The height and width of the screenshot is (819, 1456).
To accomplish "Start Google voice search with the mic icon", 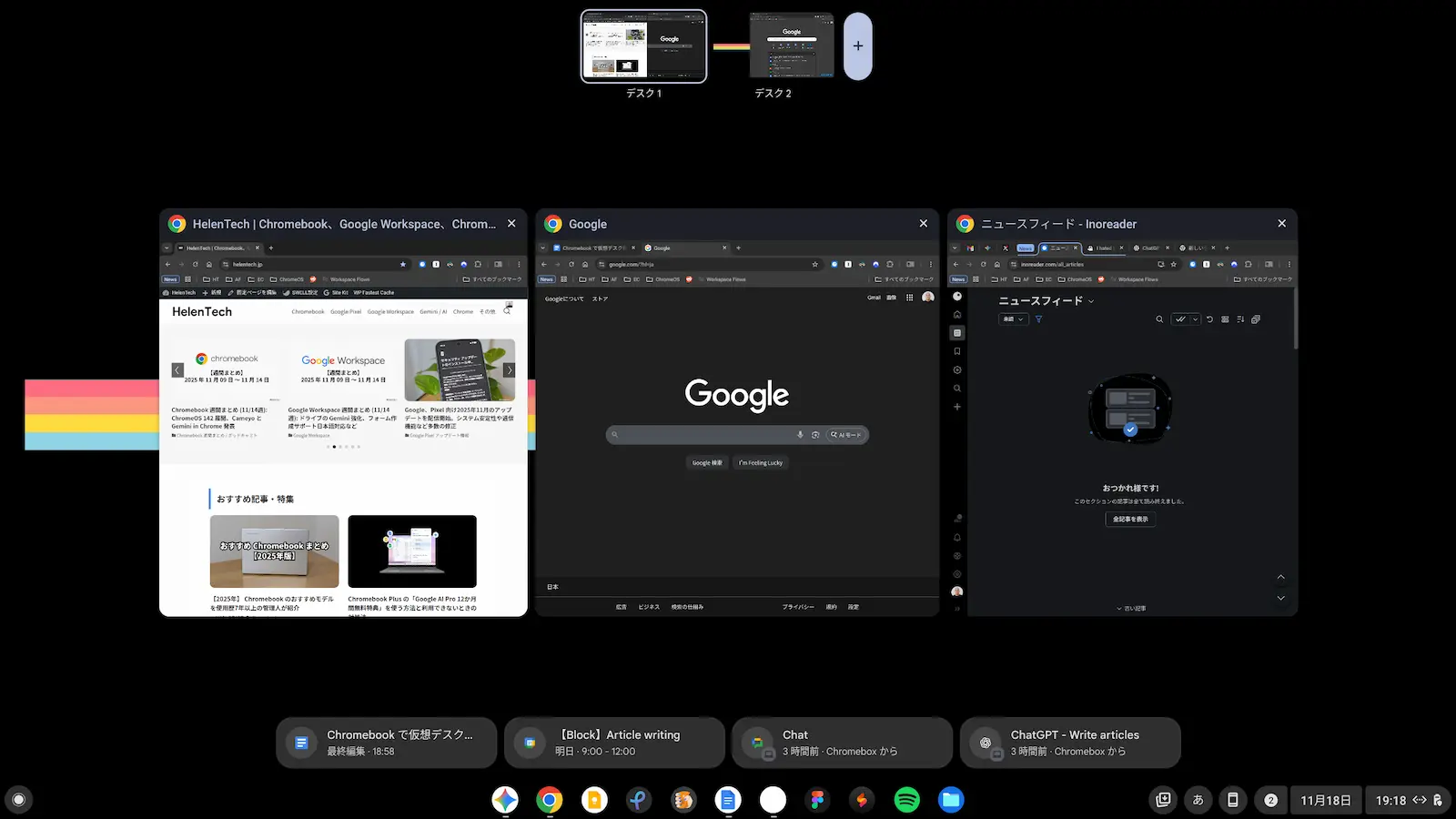I will pos(801,434).
